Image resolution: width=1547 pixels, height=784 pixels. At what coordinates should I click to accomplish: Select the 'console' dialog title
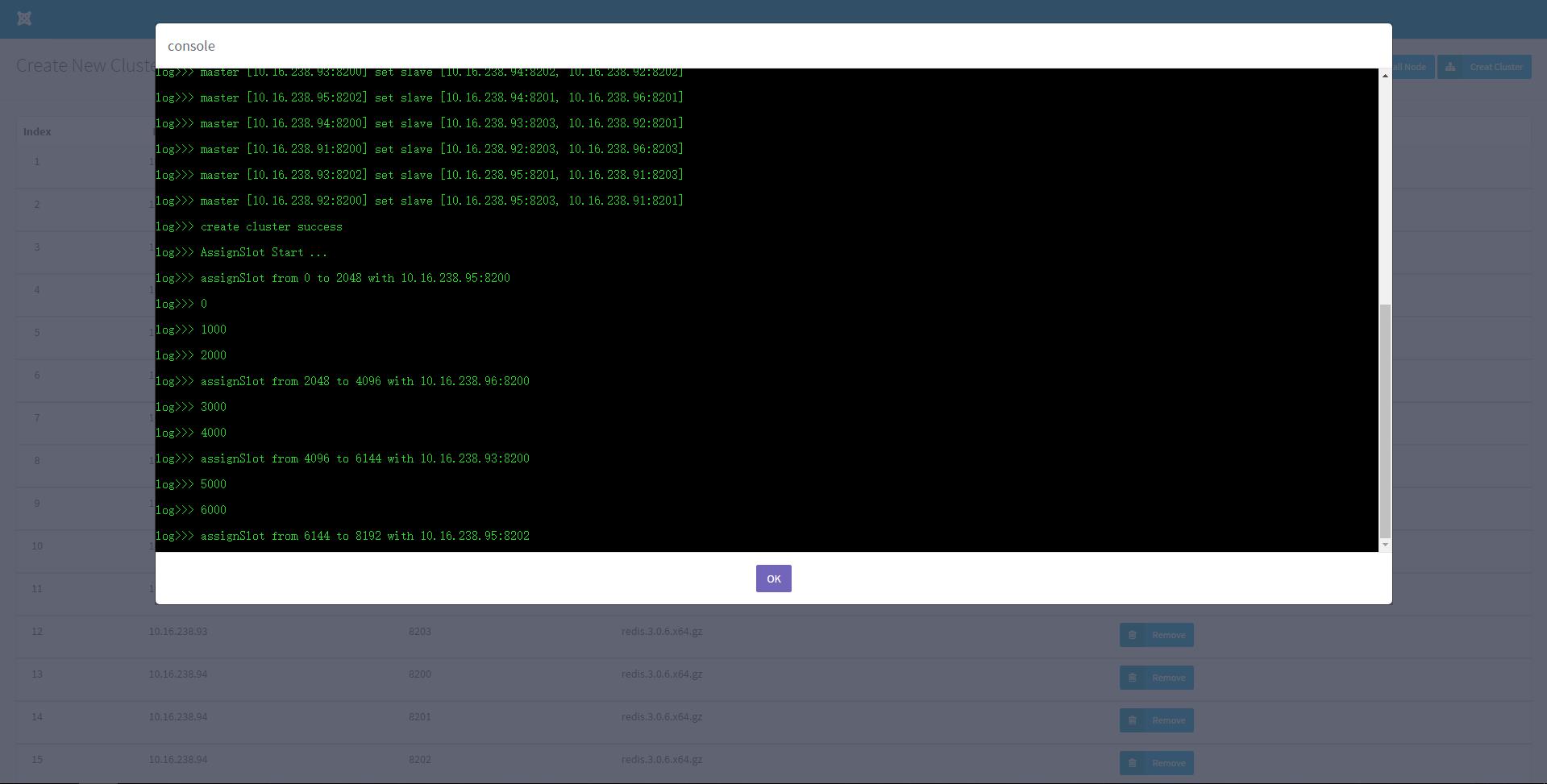(191, 46)
